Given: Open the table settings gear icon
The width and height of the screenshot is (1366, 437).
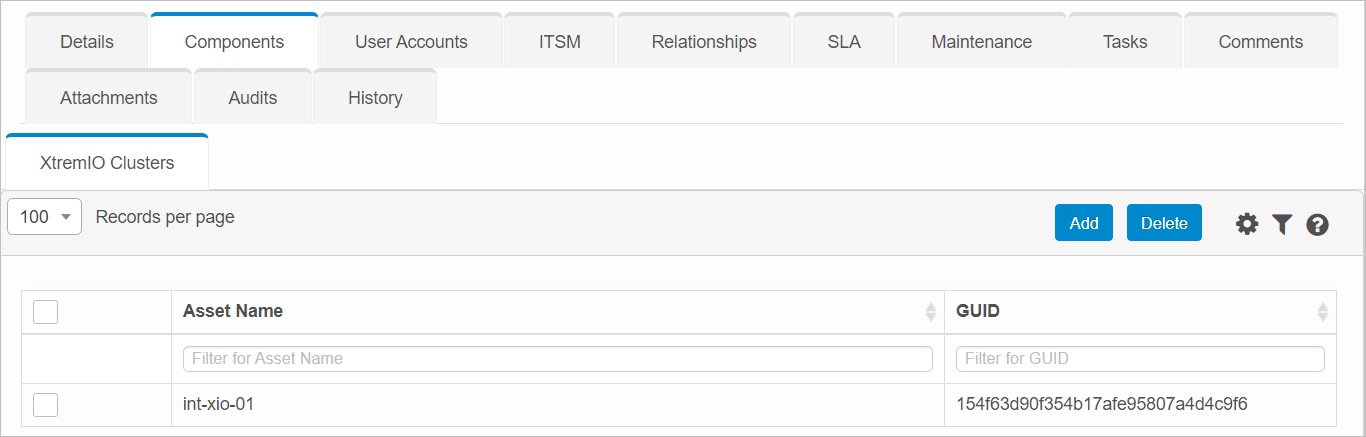Looking at the screenshot, I should 1247,224.
